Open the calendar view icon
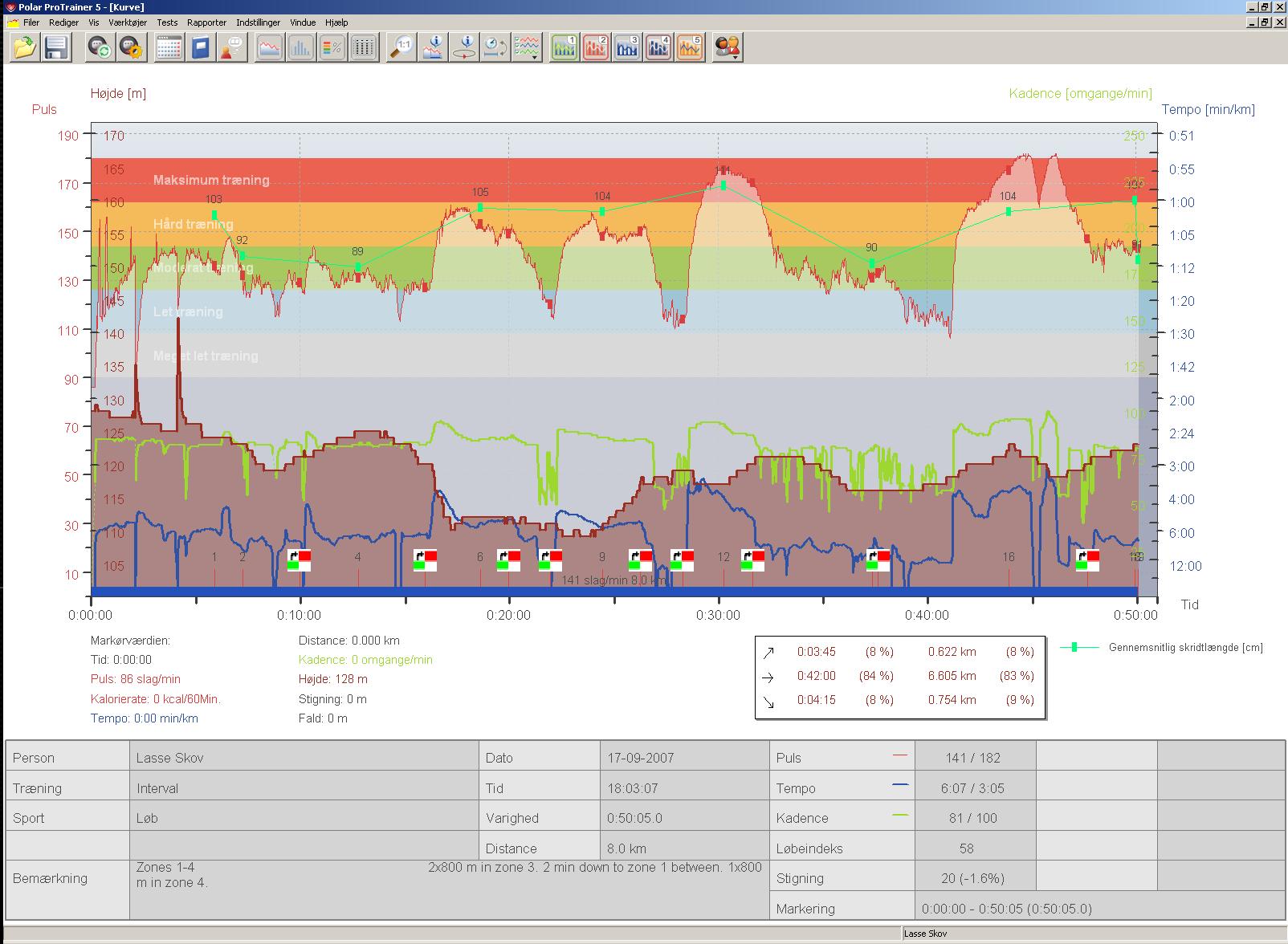The width and height of the screenshot is (1288, 944). [169, 47]
